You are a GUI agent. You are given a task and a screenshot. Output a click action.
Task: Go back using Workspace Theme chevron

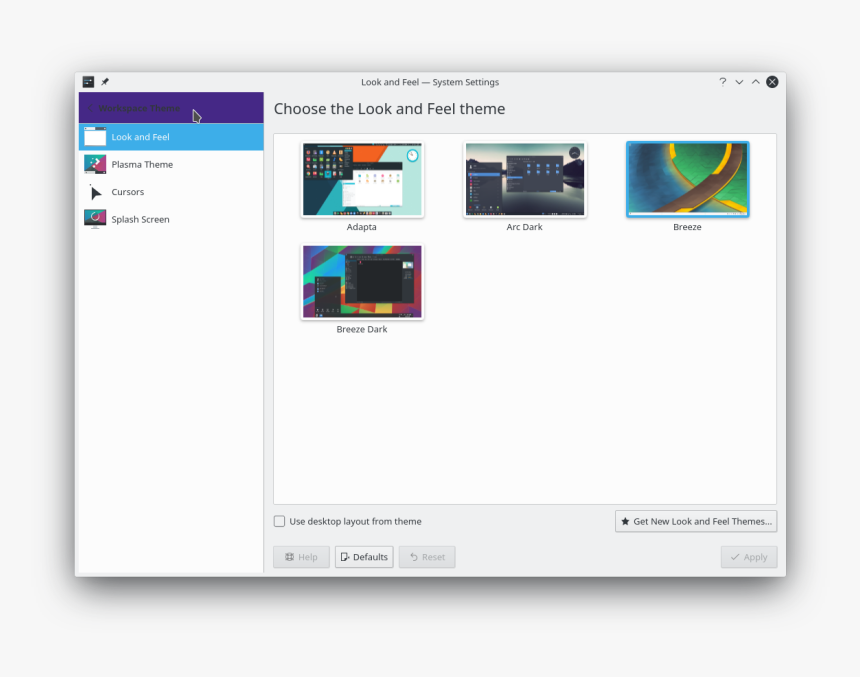[90, 108]
